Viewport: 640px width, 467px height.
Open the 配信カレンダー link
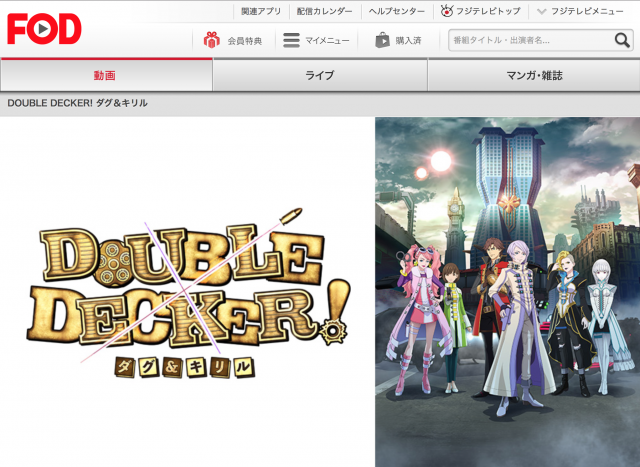click(324, 11)
